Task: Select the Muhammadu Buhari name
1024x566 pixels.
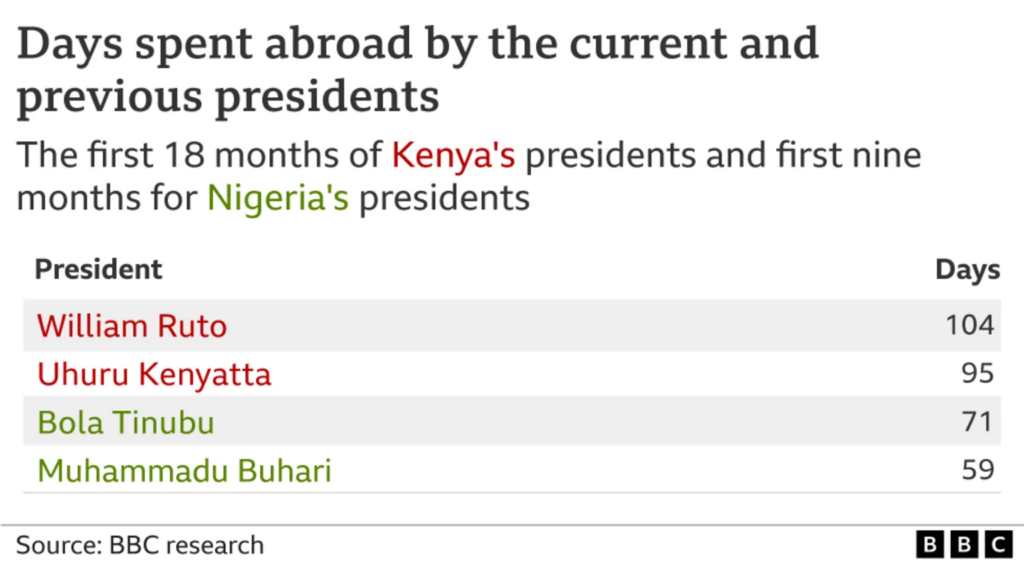Action: (184, 470)
